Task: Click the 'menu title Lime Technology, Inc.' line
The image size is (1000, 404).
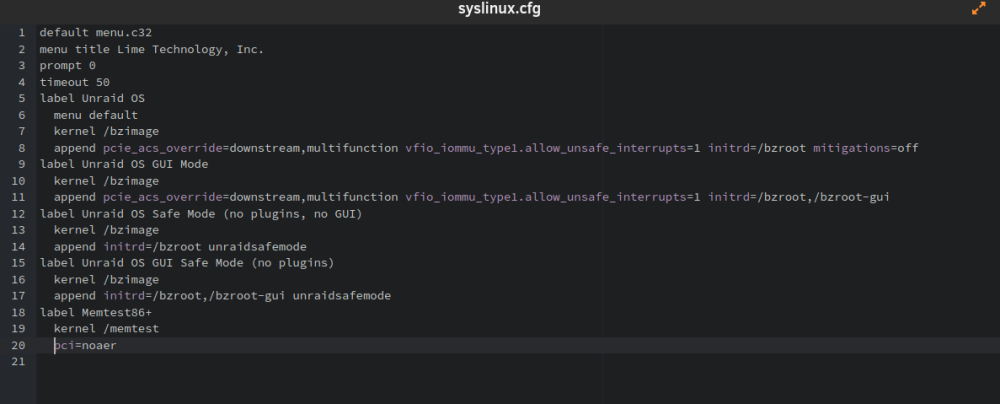Action: (x=152, y=49)
